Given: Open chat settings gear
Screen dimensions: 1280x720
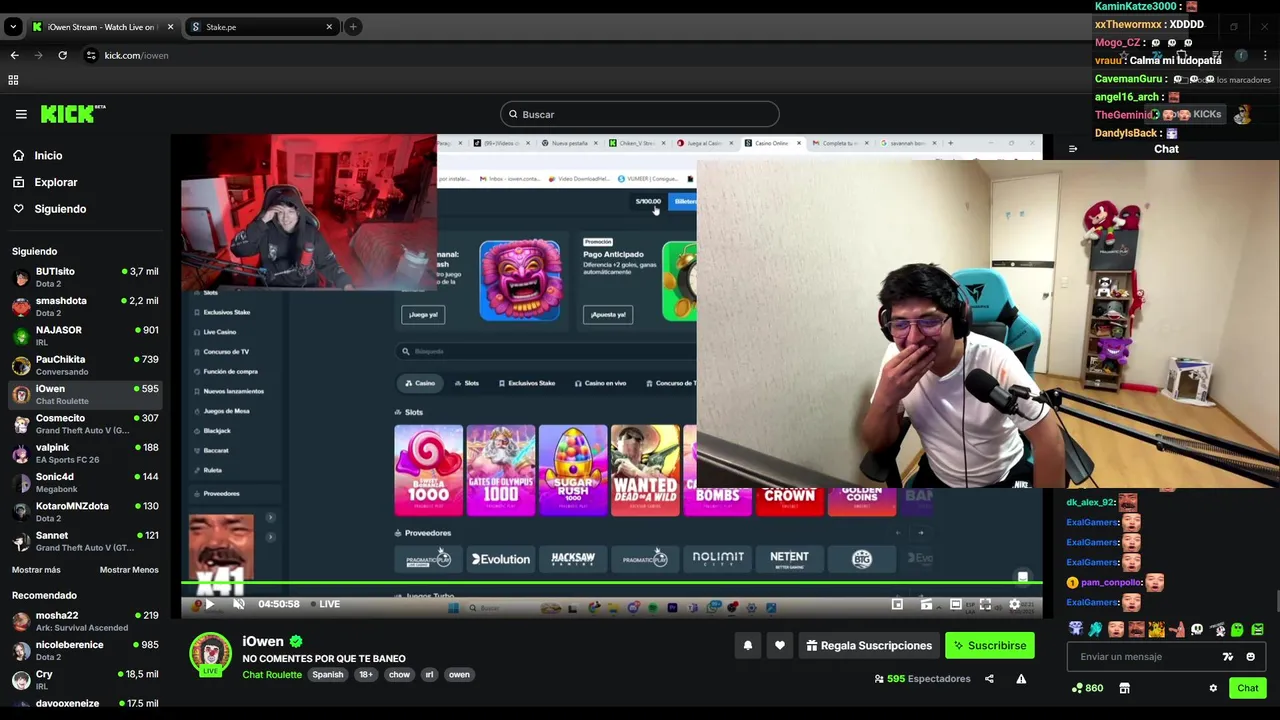Looking at the screenshot, I should pos(1213,688).
